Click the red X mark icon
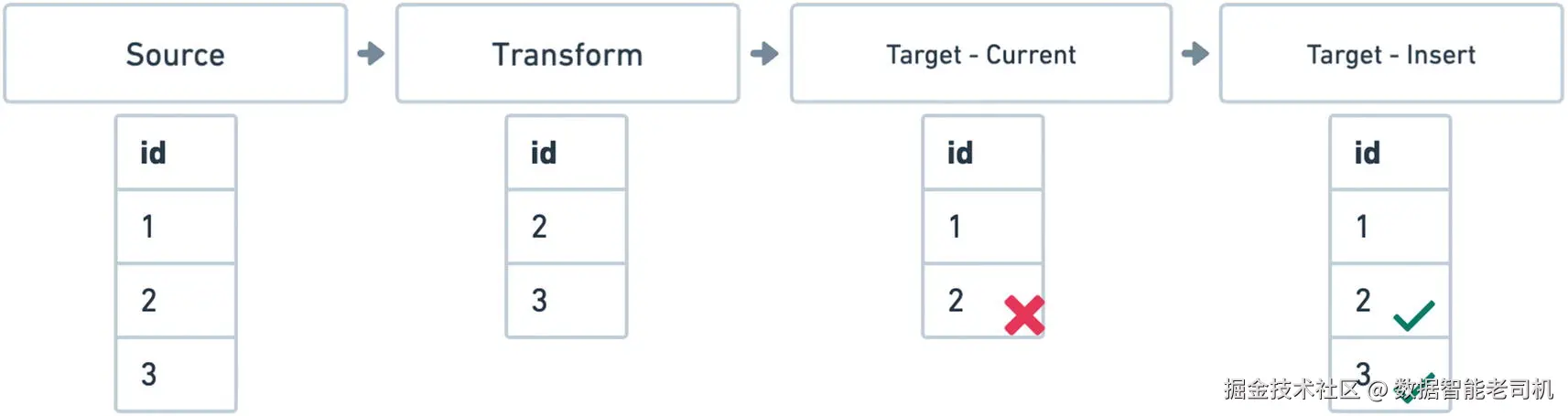Image resolution: width=1568 pixels, height=416 pixels. pyautogui.click(x=1024, y=315)
